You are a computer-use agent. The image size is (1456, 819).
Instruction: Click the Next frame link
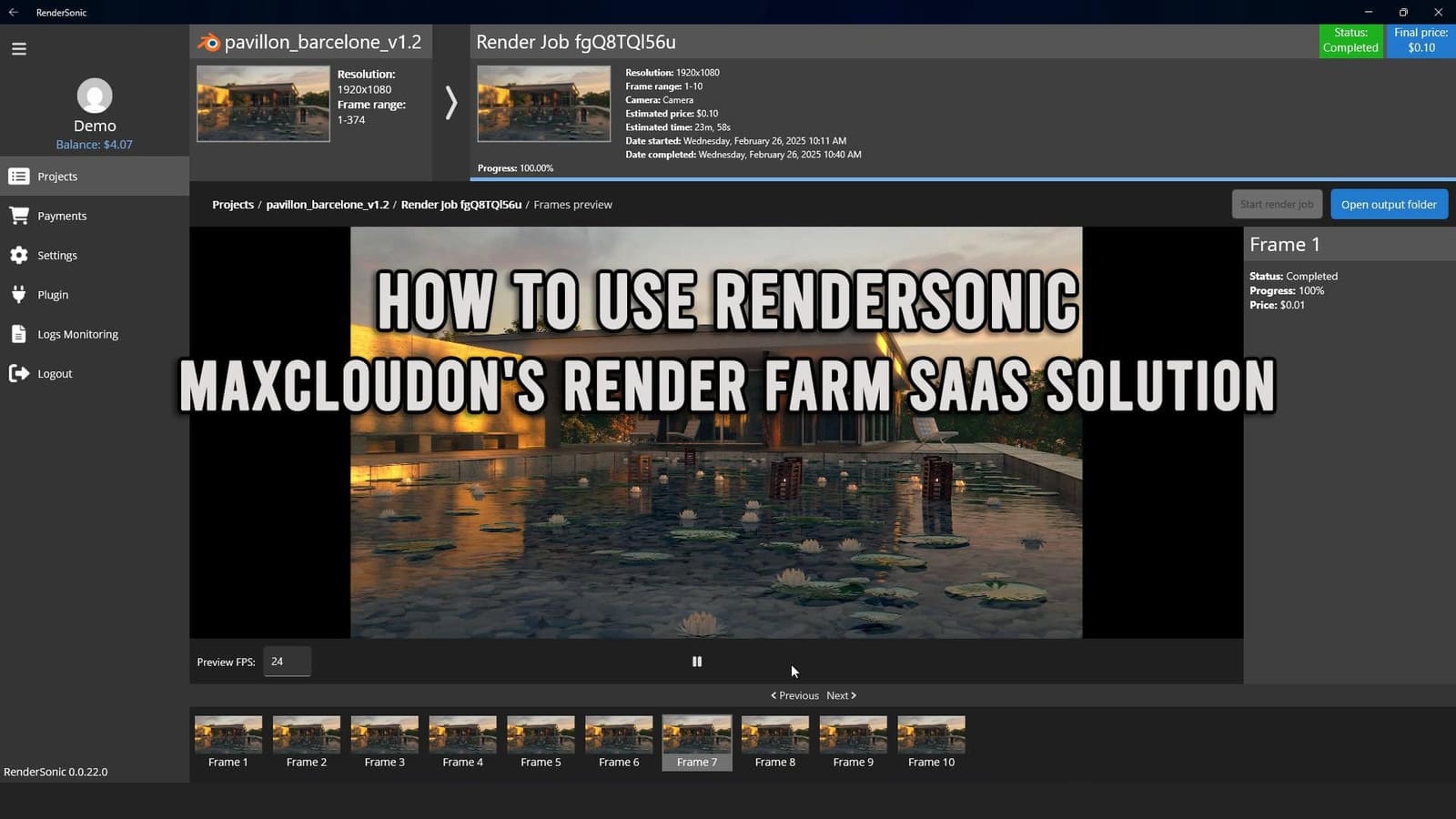pos(842,695)
